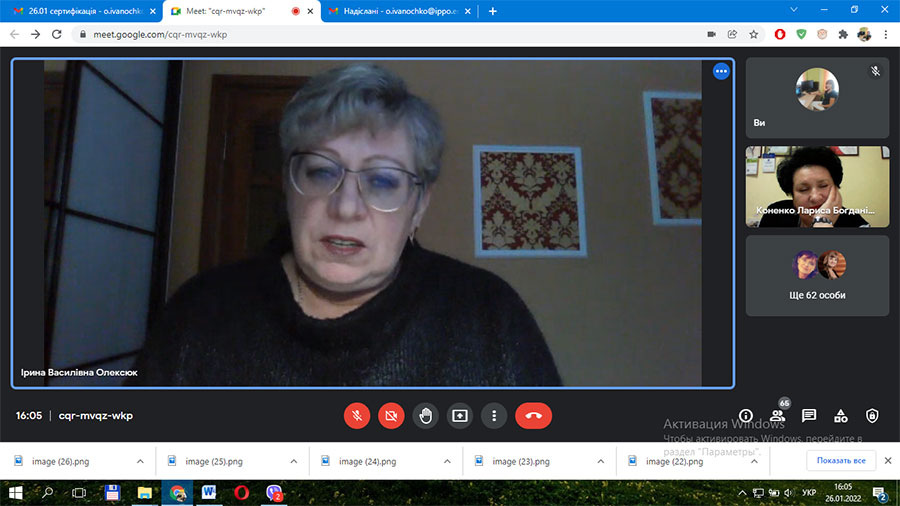
Task: Select Коненко Лариса Богданівна video tile
Action: (x=817, y=186)
